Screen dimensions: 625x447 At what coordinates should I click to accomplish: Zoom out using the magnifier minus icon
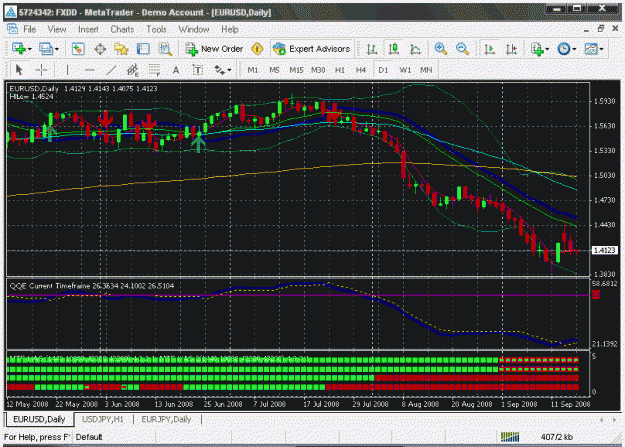[x=462, y=49]
